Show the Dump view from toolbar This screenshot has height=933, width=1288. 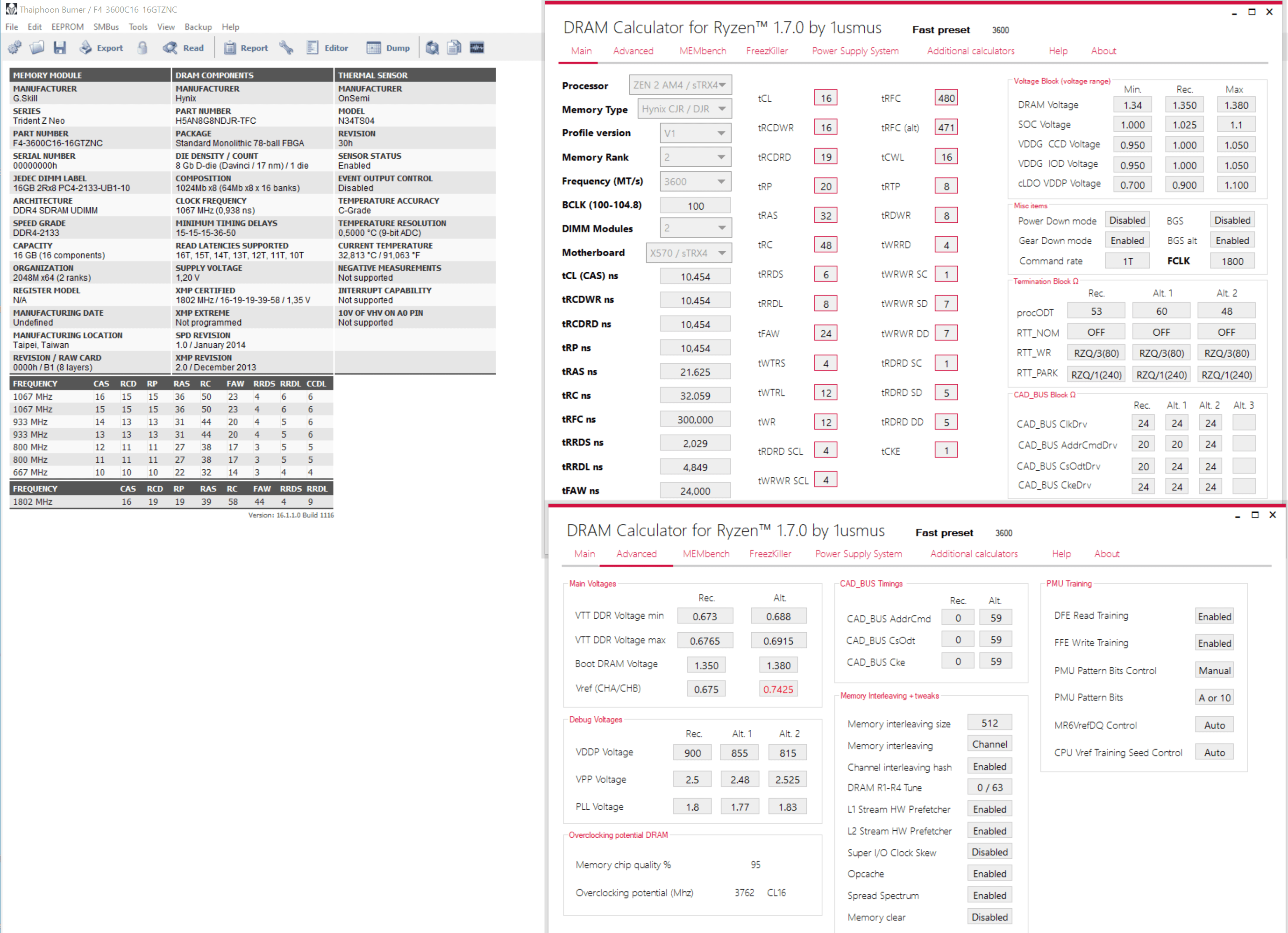[388, 48]
